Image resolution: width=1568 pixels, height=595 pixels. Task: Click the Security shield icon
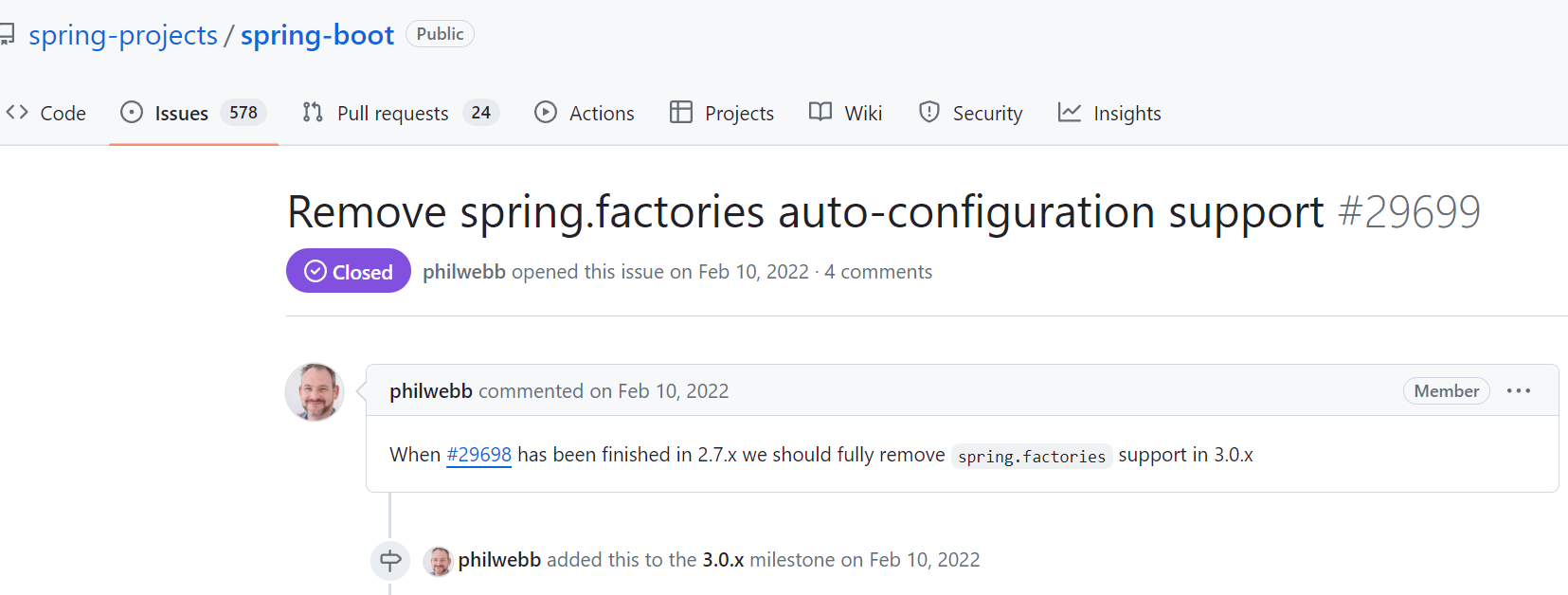pos(929,113)
